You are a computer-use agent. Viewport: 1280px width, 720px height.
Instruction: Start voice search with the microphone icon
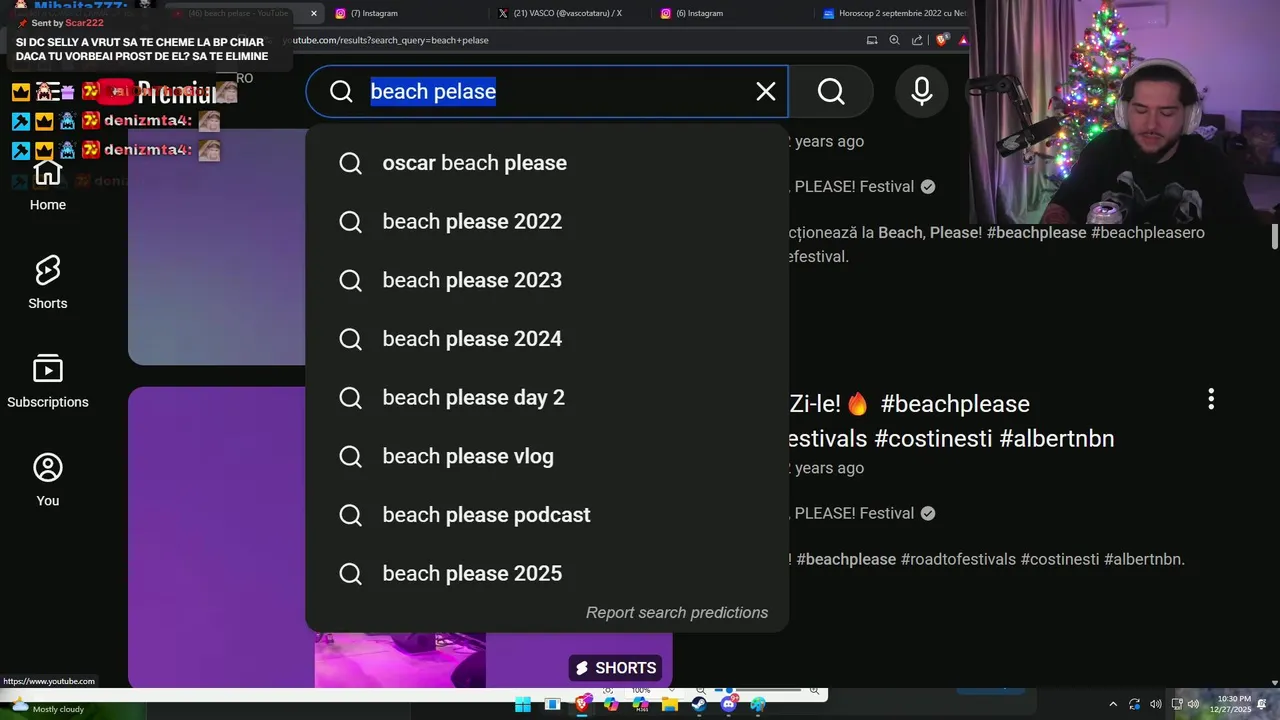coord(922,92)
